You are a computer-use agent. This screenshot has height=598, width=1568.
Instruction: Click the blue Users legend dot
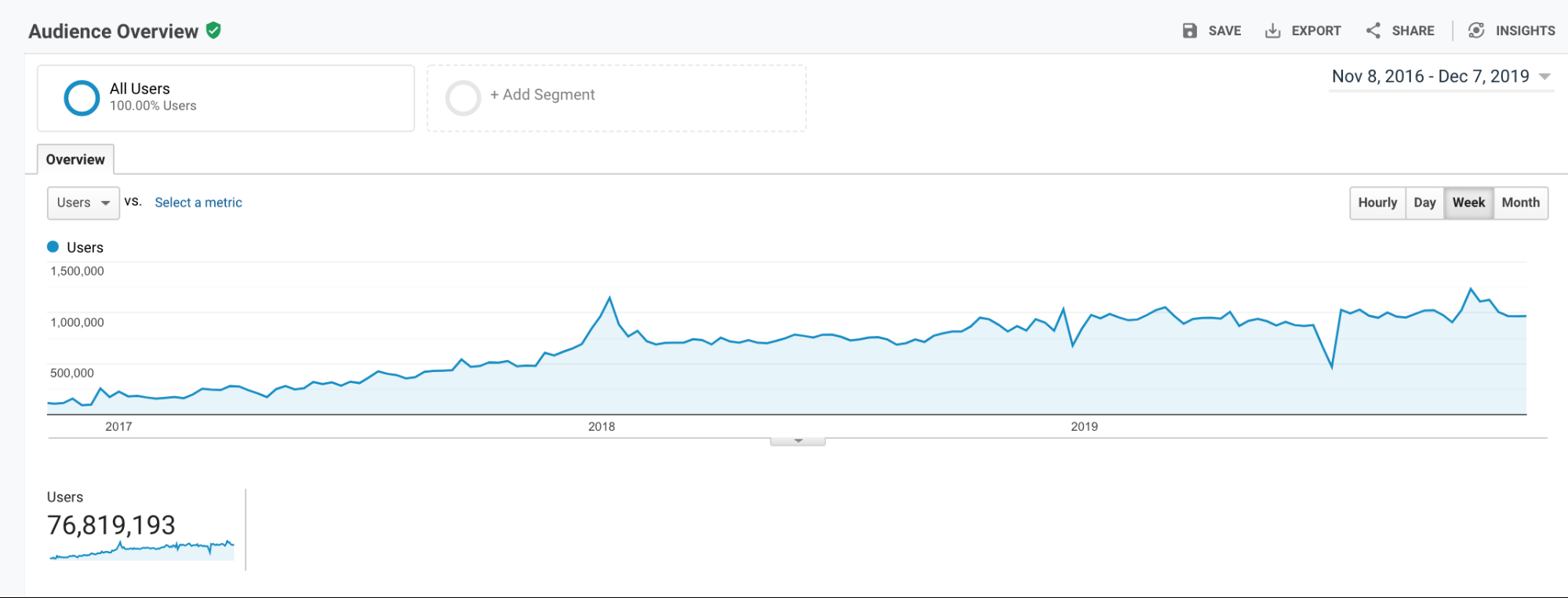(53, 247)
